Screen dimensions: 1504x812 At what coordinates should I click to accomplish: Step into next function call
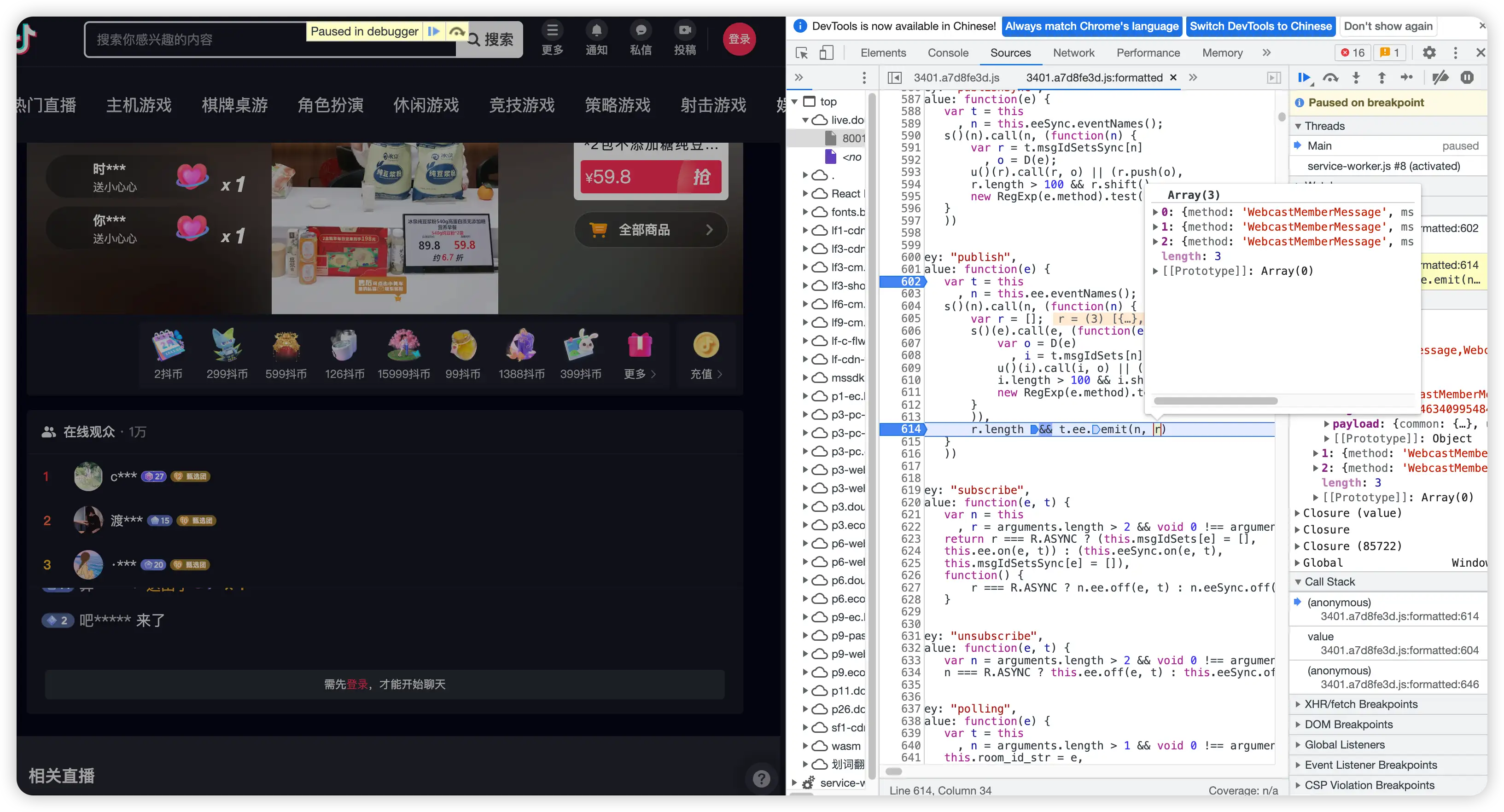pos(1356,78)
